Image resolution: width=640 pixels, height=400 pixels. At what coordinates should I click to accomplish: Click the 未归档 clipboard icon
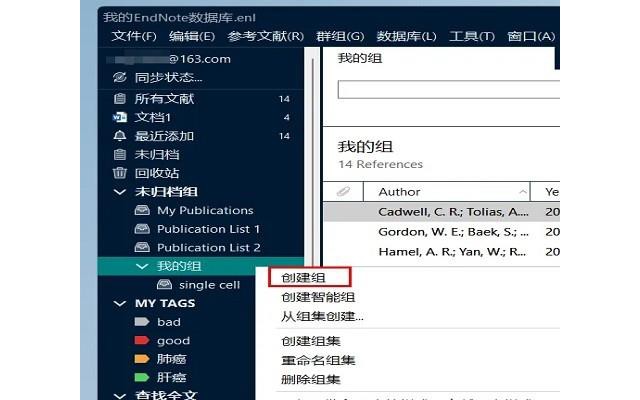pyautogui.click(x=120, y=155)
